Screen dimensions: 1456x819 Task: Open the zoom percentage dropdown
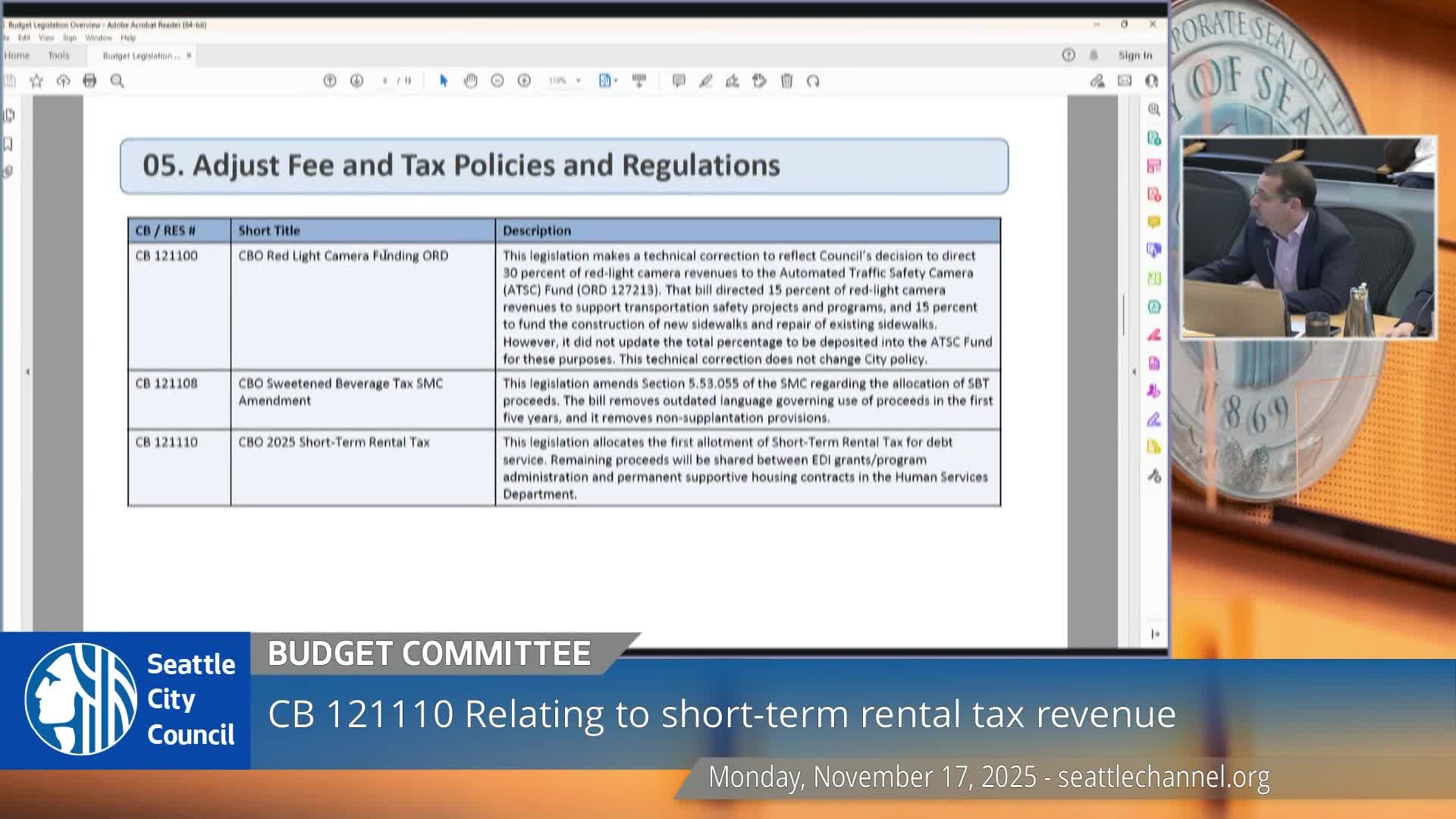click(x=564, y=80)
